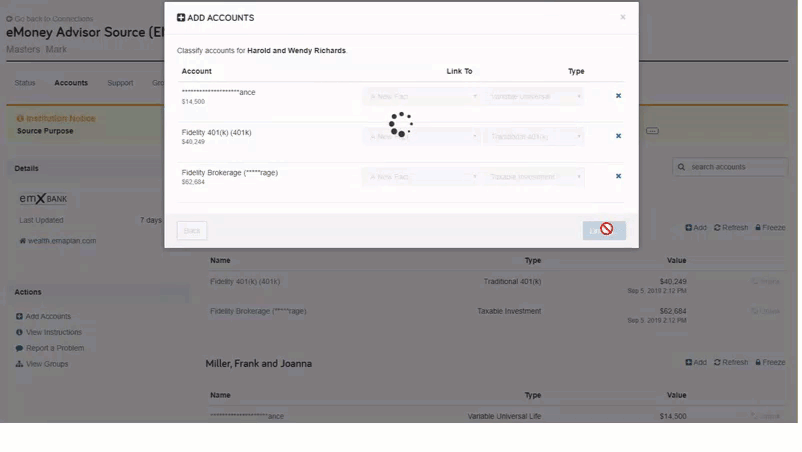Click Add Accounts under Actions
This screenshot has width=802, height=452.
click(x=43, y=317)
